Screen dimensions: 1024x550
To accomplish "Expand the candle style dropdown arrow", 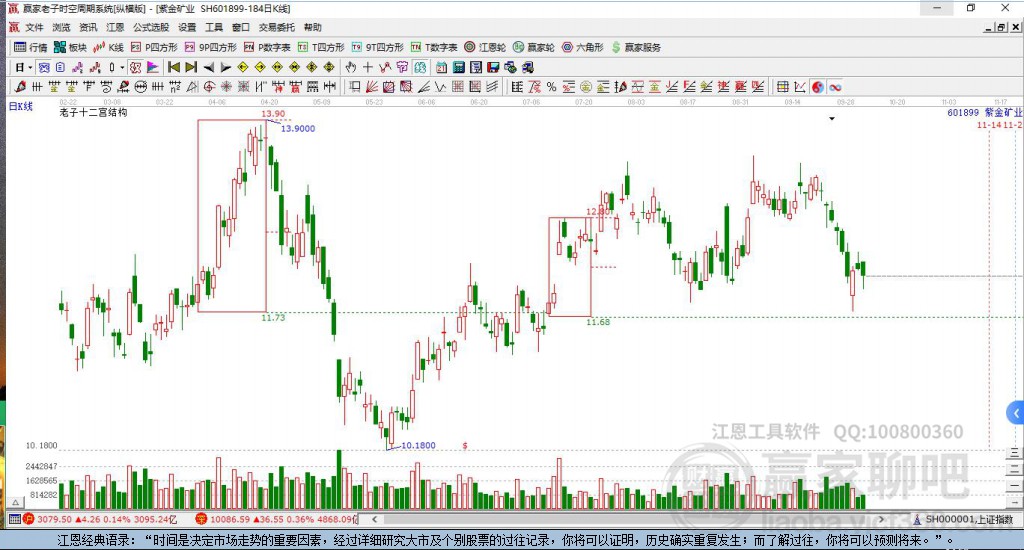I will coord(122,67).
